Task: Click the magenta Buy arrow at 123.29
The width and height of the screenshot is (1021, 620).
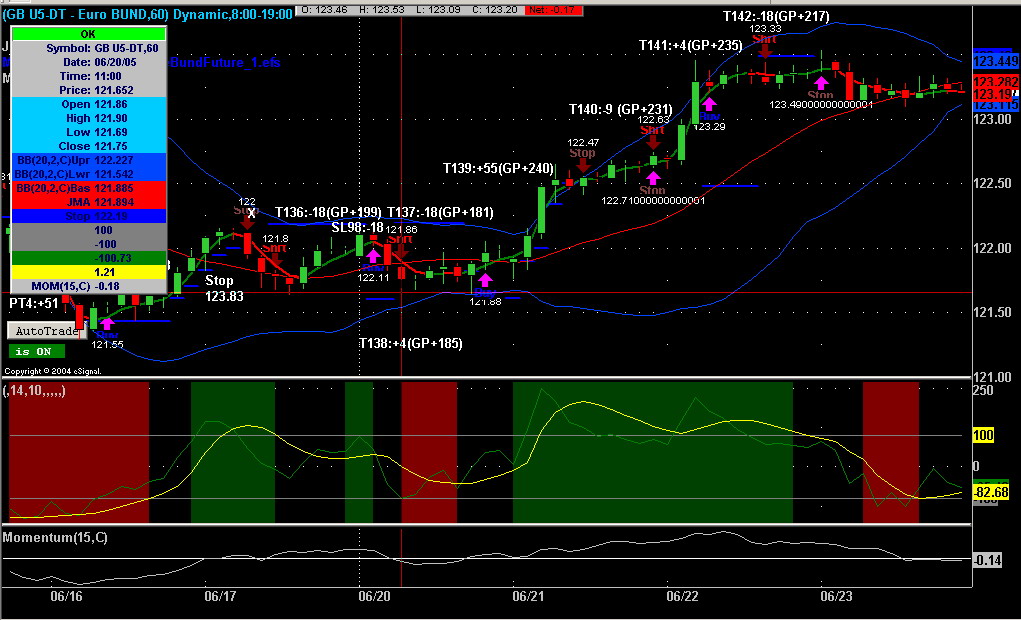Action: click(709, 104)
